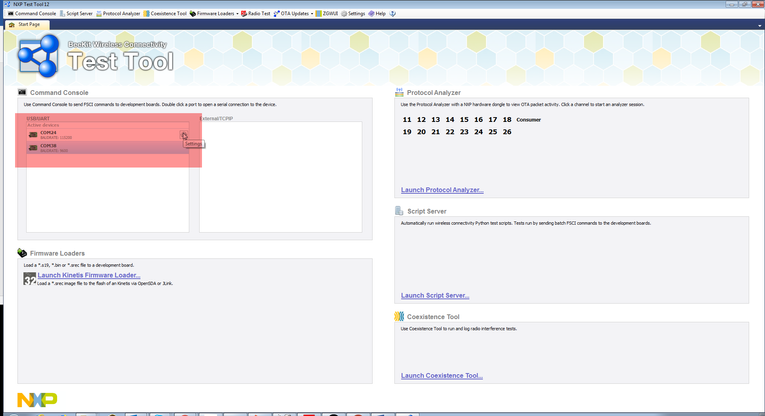Screen dimensions: 765x416
Task: Click Launch Coexistence Tool link
Action: [442, 376]
